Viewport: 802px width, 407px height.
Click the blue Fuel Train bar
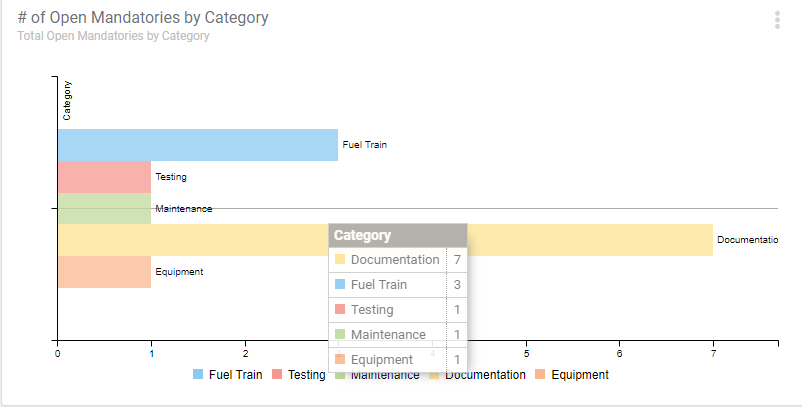[198, 145]
